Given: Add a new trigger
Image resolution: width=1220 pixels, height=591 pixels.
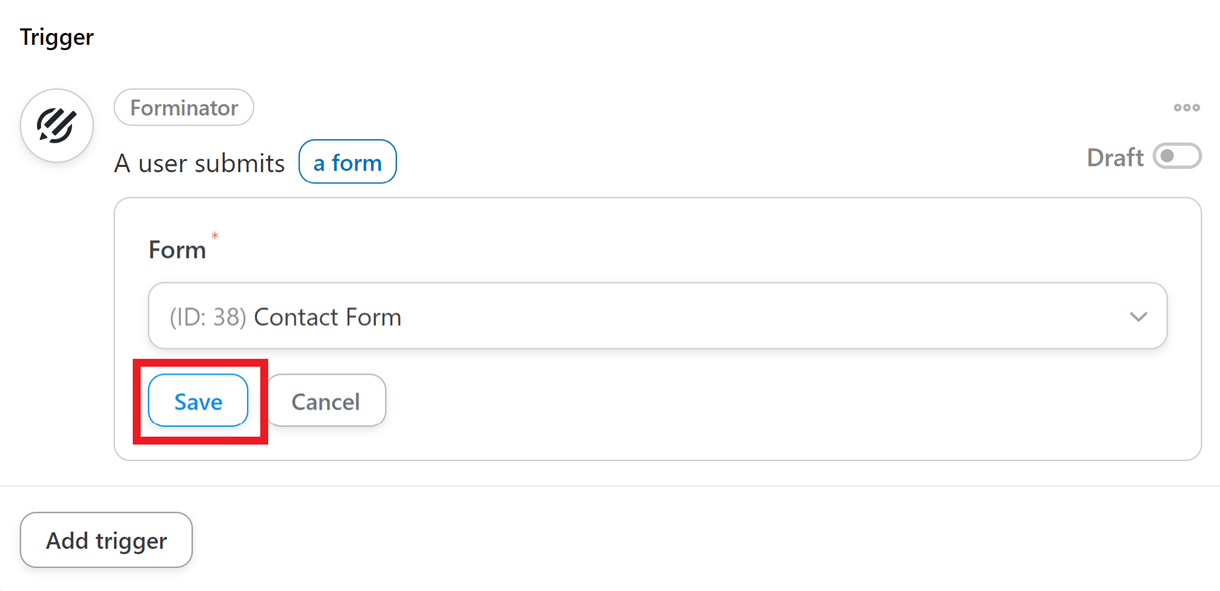Looking at the screenshot, I should [x=106, y=540].
